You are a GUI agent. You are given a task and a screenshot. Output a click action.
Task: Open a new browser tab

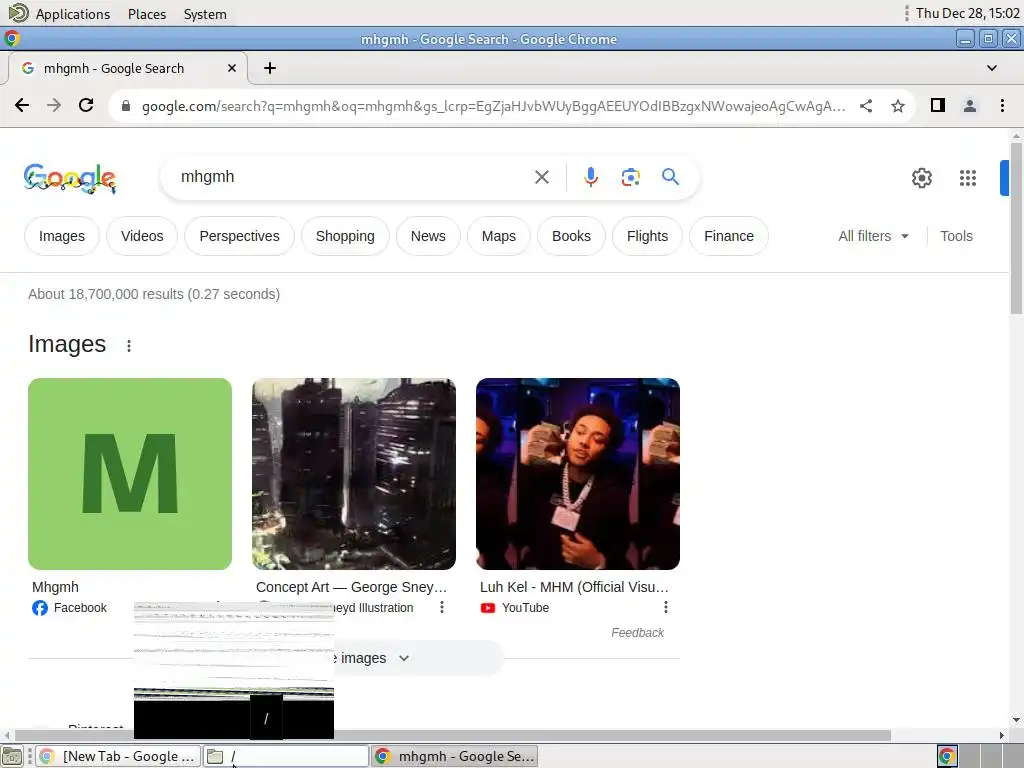(x=270, y=68)
